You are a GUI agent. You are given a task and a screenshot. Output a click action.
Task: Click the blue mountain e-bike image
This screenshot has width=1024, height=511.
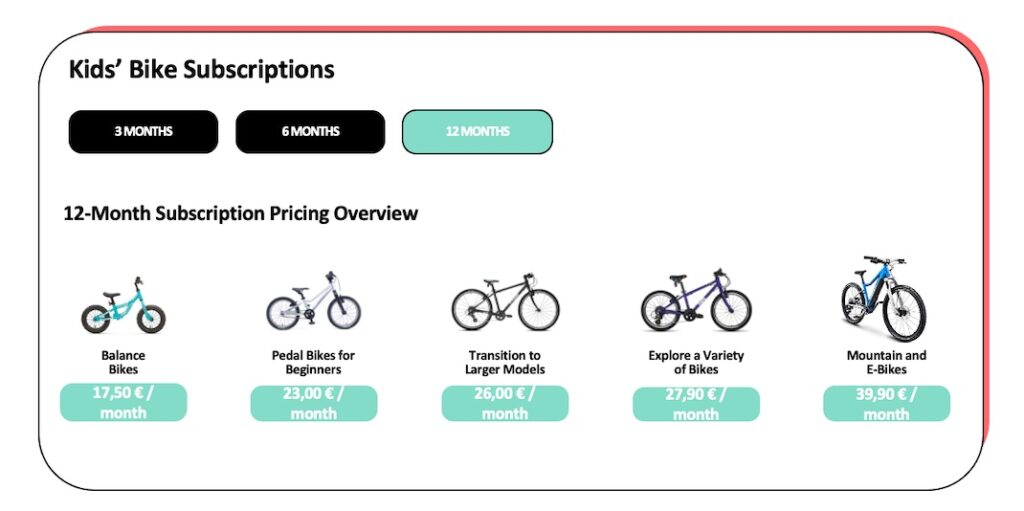884,298
